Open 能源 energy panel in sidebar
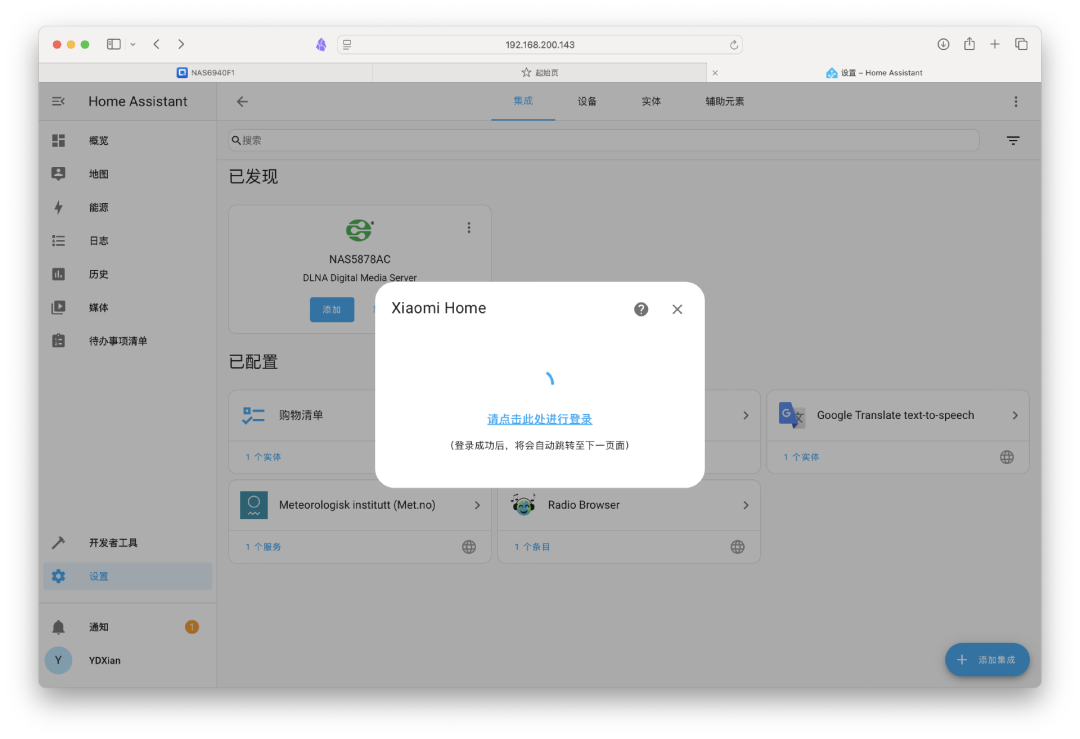Screen dimensions: 1080x739 click(x=98, y=207)
